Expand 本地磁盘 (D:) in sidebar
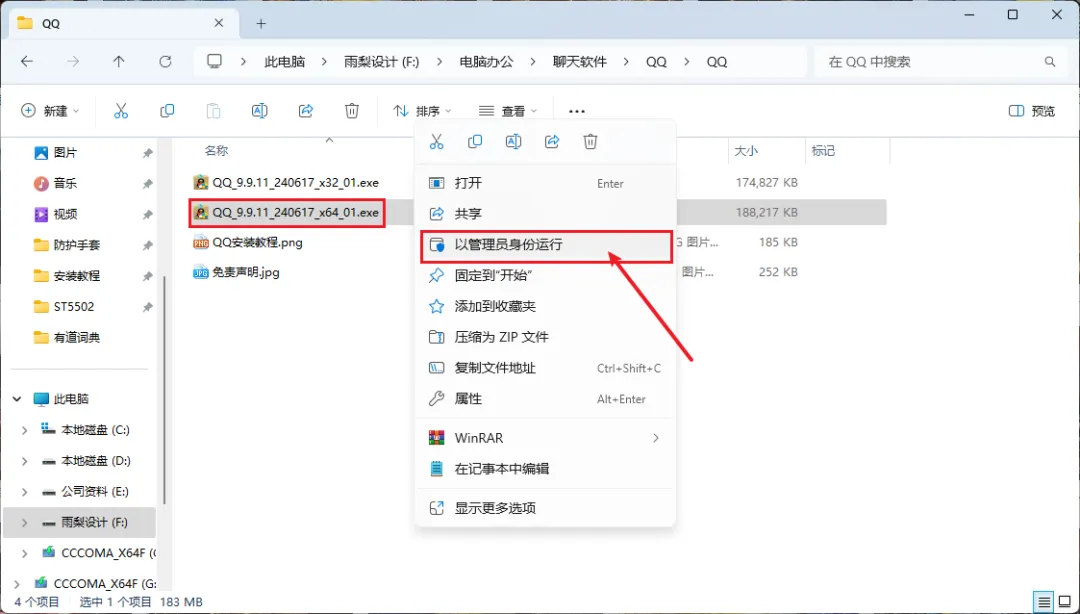Viewport: 1080px width, 614px height. [24, 461]
